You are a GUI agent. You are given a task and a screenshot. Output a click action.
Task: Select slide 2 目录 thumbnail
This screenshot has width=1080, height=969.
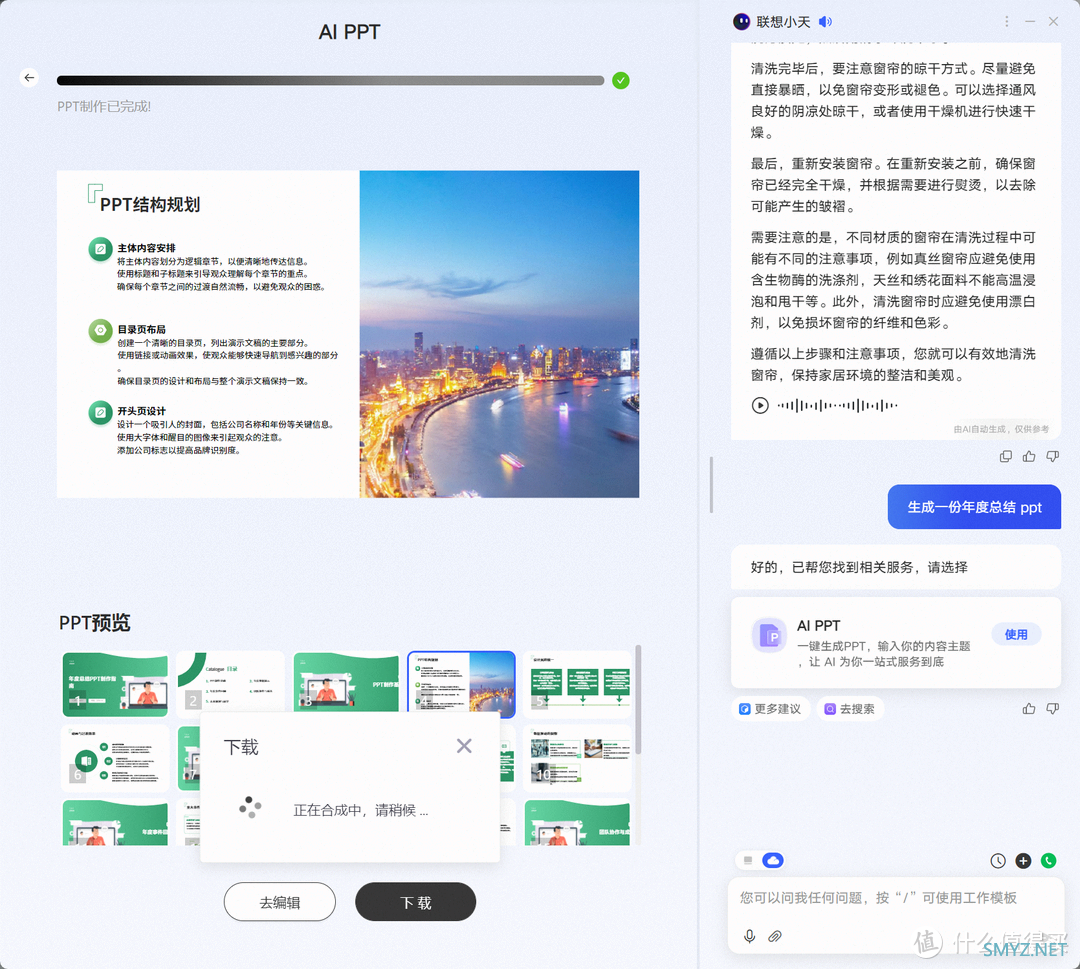click(x=231, y=681)
